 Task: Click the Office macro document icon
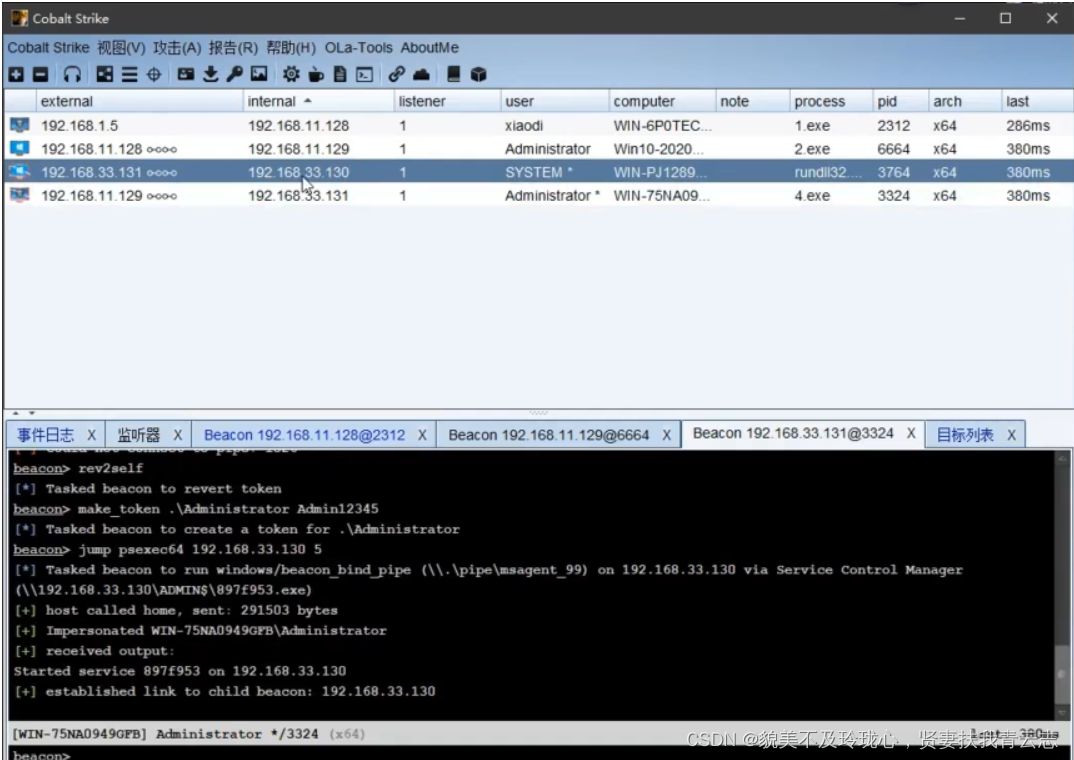tap(340, 75)
